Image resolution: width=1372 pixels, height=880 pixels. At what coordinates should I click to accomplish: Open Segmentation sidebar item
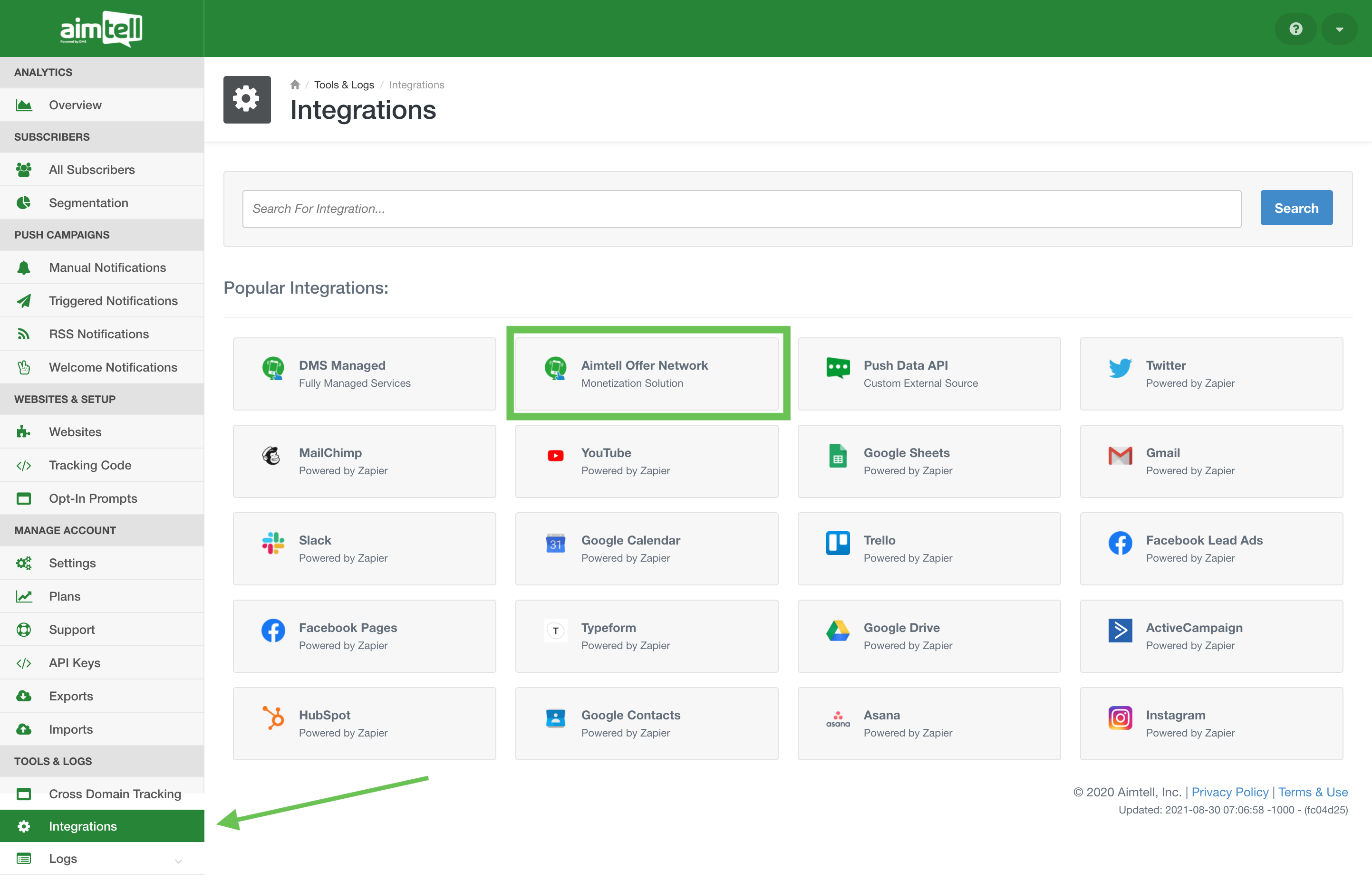(x=88, y=203)
